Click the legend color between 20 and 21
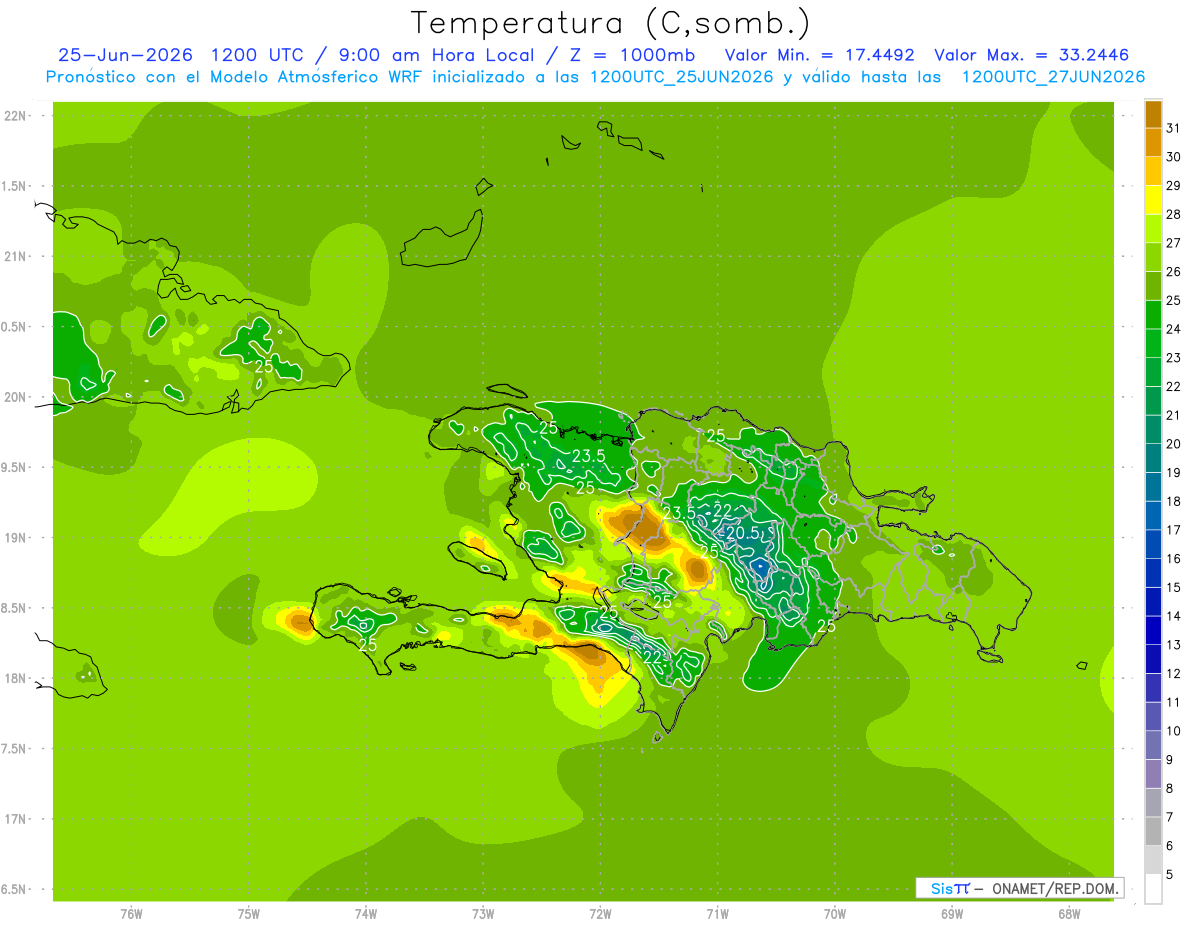Viewport: 1200px width, 927px height. tap(1153, 430)
